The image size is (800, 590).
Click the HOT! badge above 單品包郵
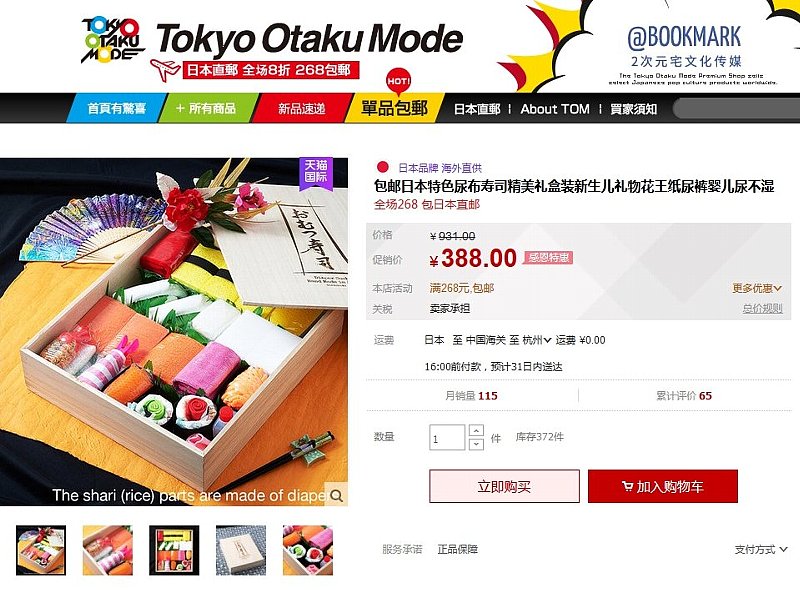click(x=398, y=81)
